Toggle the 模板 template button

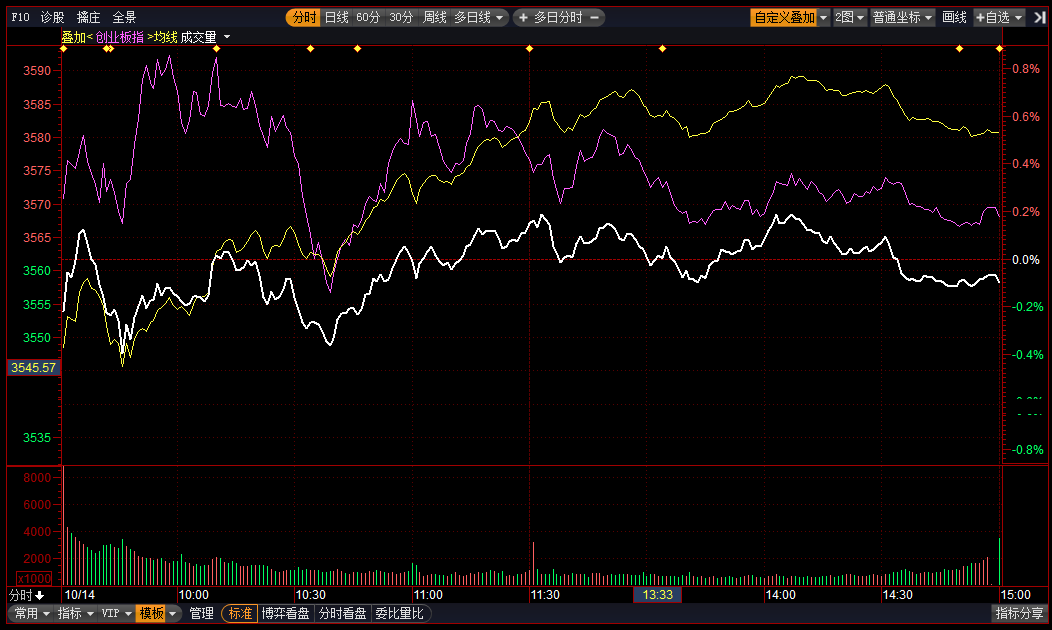pos(151,613)
